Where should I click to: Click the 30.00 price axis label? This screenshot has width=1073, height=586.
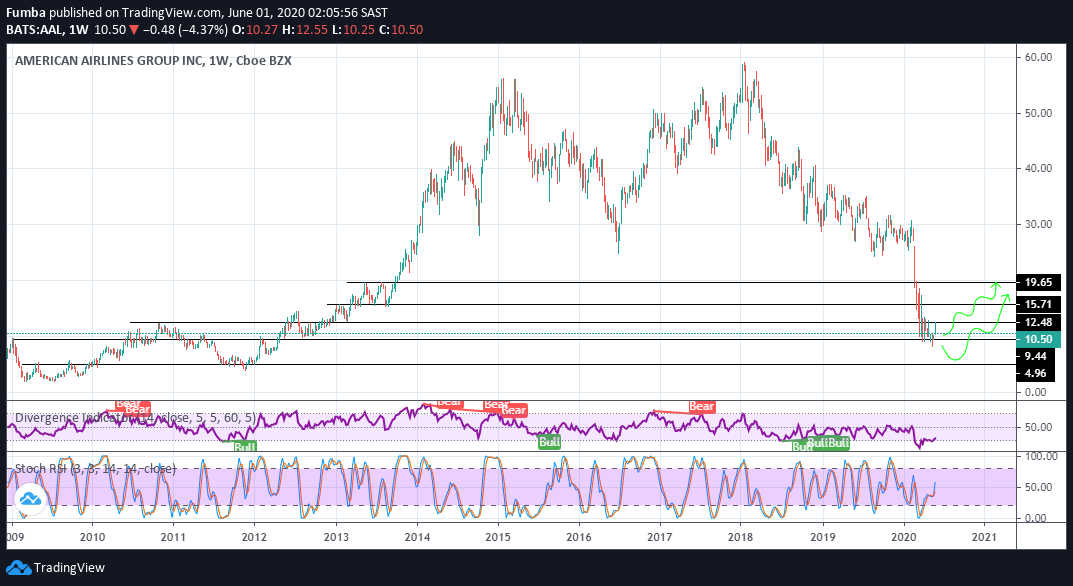[x=1038, y=225]
